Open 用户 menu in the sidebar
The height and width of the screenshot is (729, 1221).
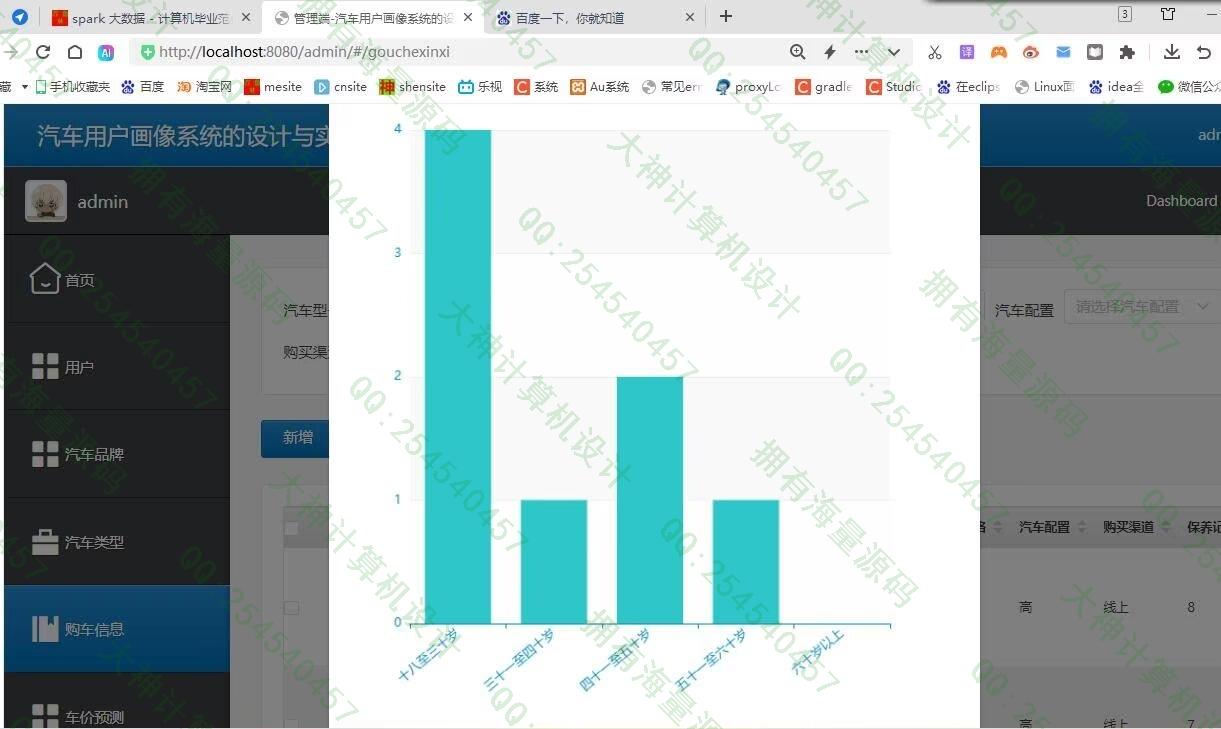pos(117,367)
